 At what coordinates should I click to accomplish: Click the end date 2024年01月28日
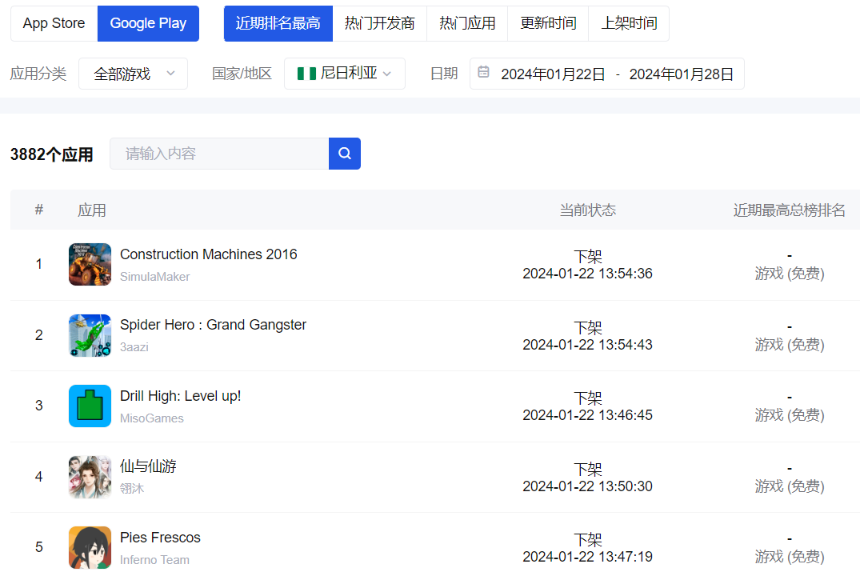[681, 74]
